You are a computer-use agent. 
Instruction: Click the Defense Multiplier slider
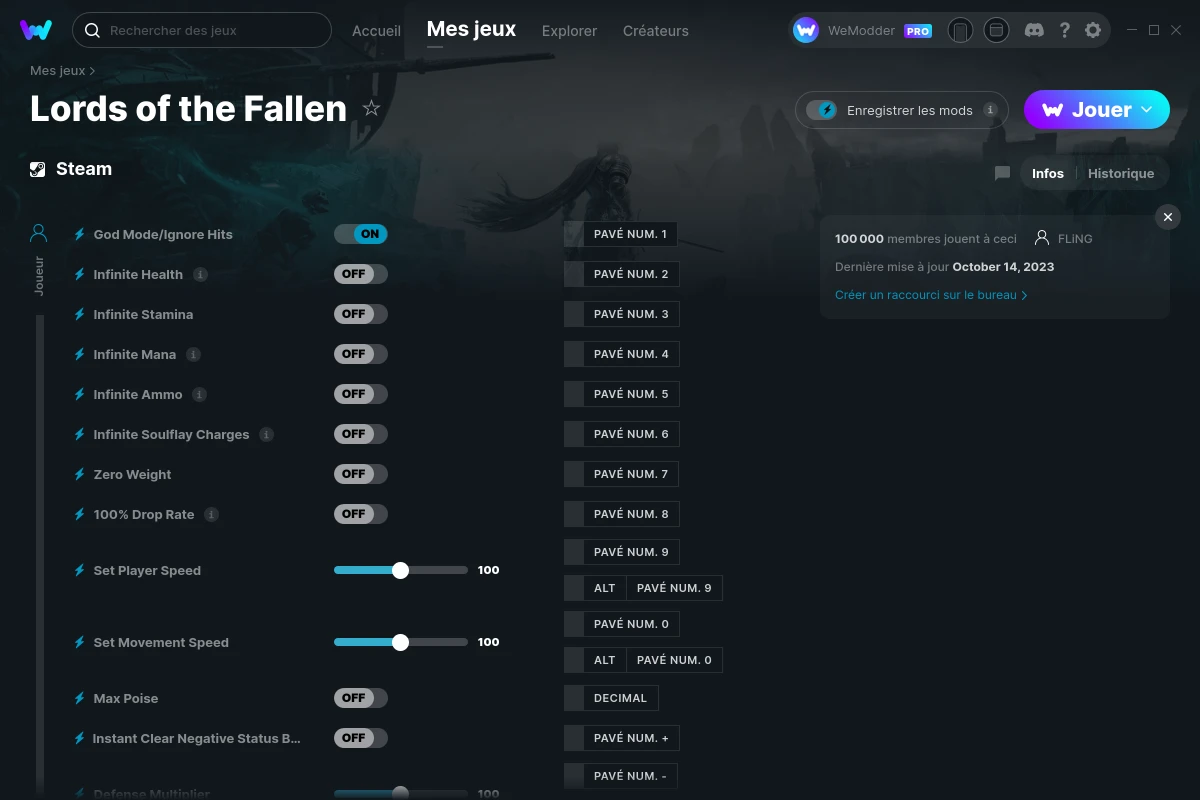point(401,793)
